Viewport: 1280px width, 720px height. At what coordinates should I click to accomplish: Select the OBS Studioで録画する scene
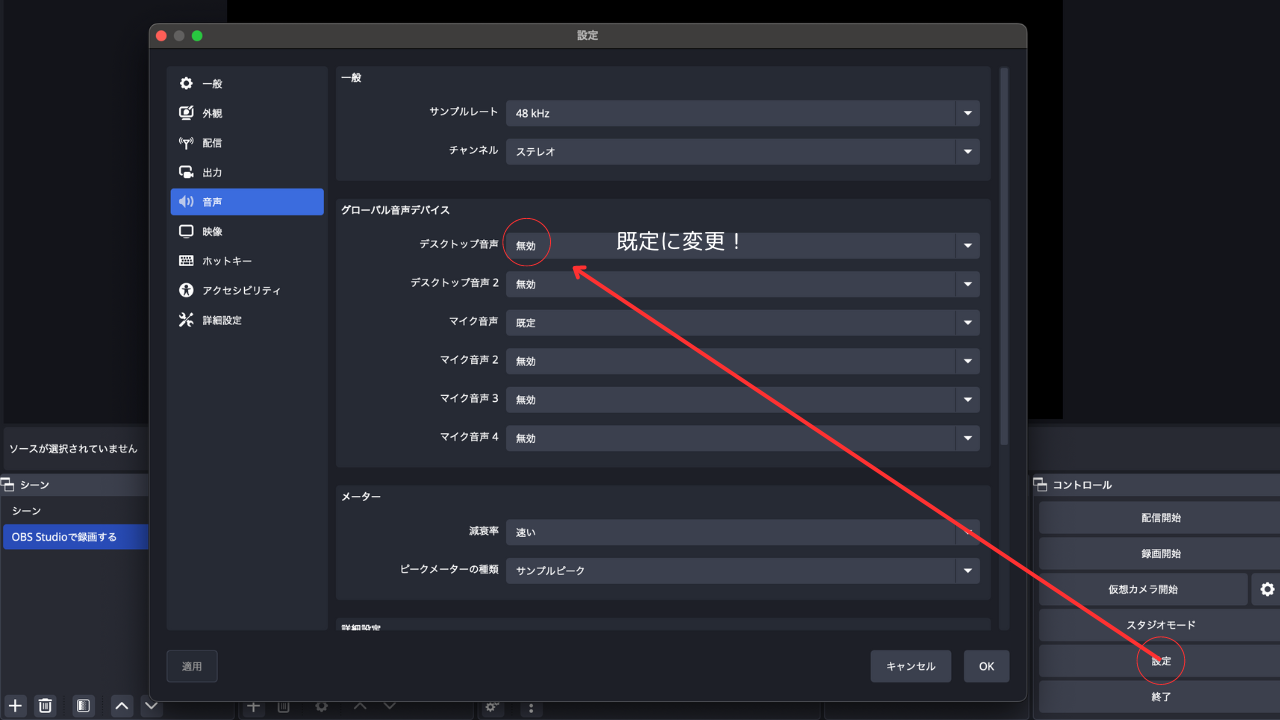pyautogui.click(x=75, y=537)
